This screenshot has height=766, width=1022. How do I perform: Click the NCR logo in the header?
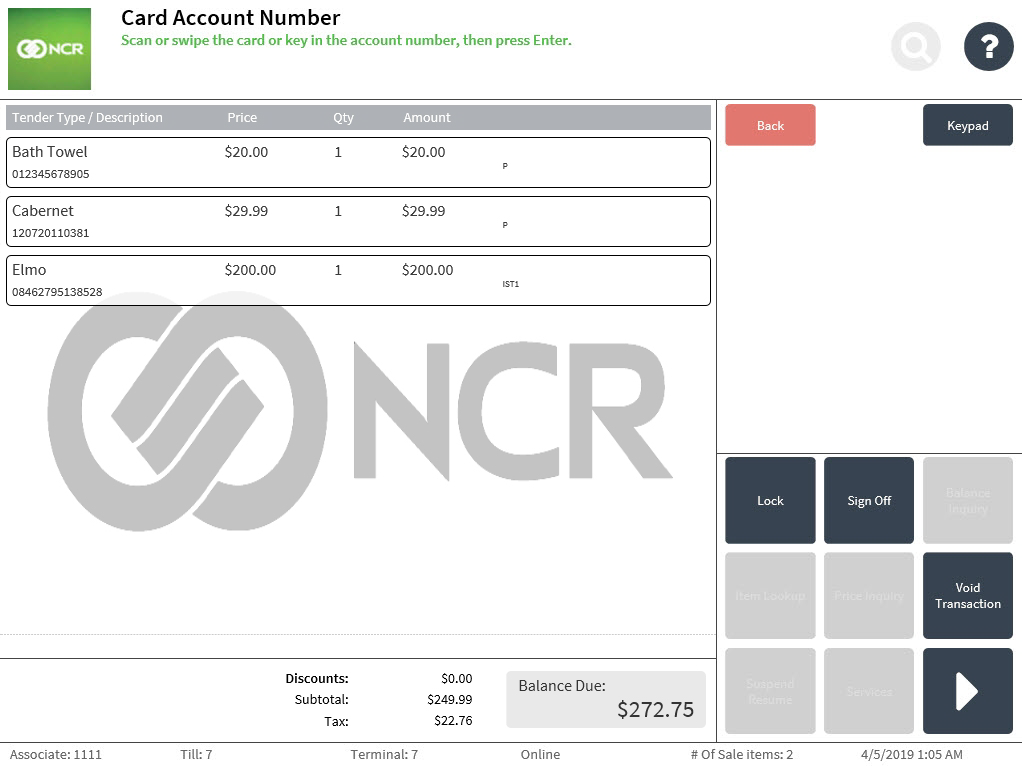(50, 49)
